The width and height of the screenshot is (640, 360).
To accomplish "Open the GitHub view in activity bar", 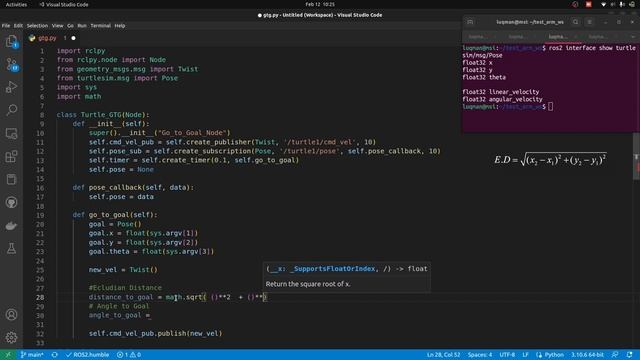I will (11, 202).
